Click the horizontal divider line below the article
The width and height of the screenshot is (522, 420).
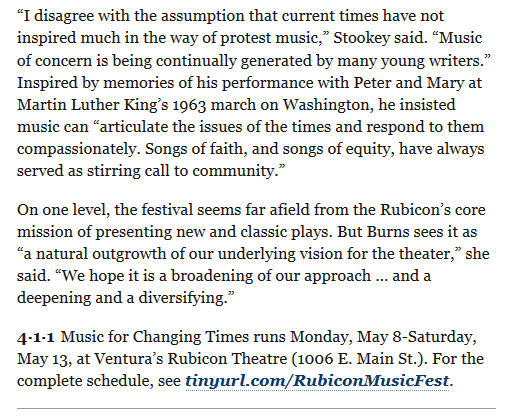pyautogui.click(x=256, y=408)
